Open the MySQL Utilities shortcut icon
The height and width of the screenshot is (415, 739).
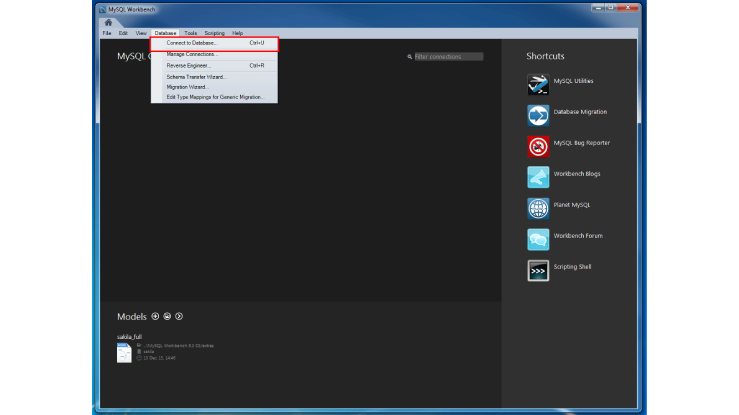point(538,85)
